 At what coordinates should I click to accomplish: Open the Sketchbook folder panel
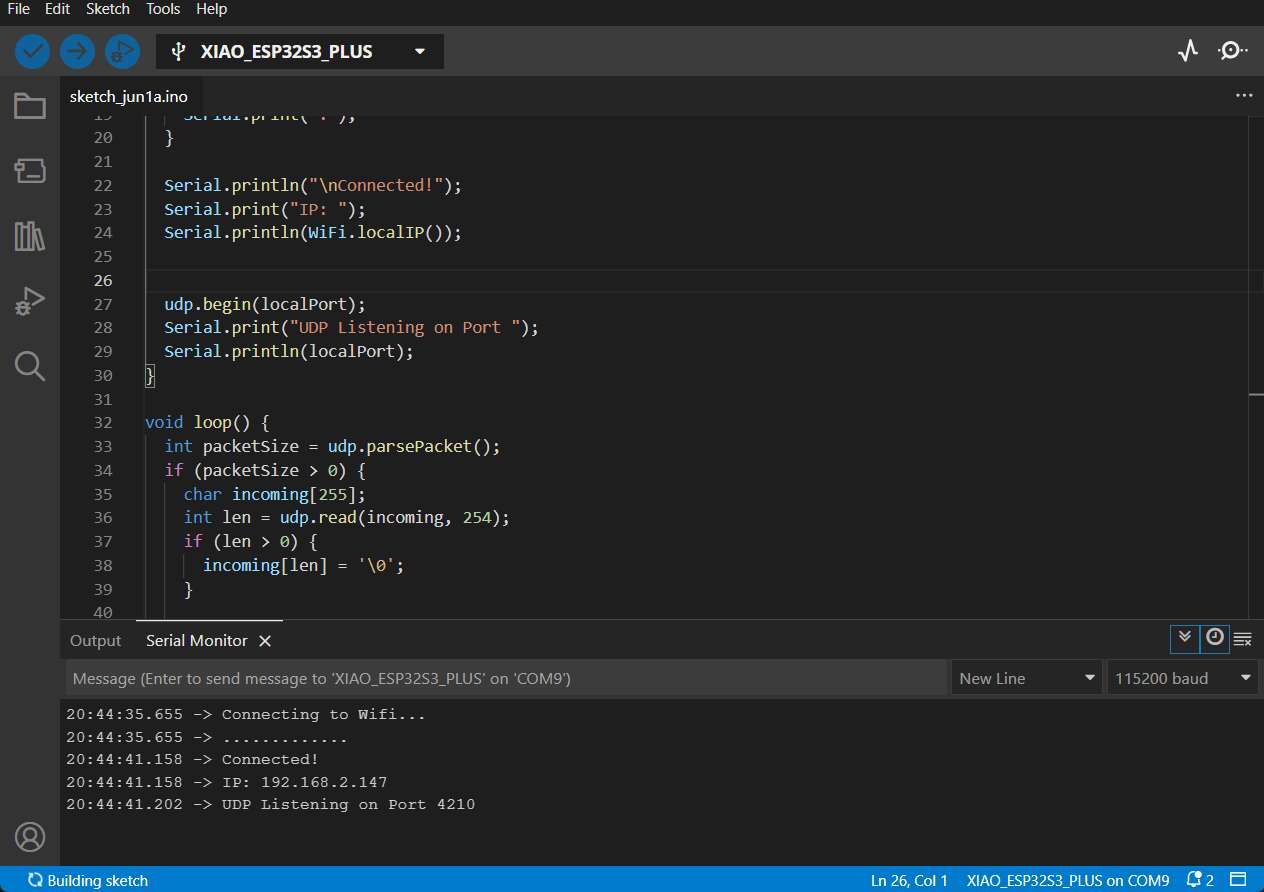pos(30,106)
